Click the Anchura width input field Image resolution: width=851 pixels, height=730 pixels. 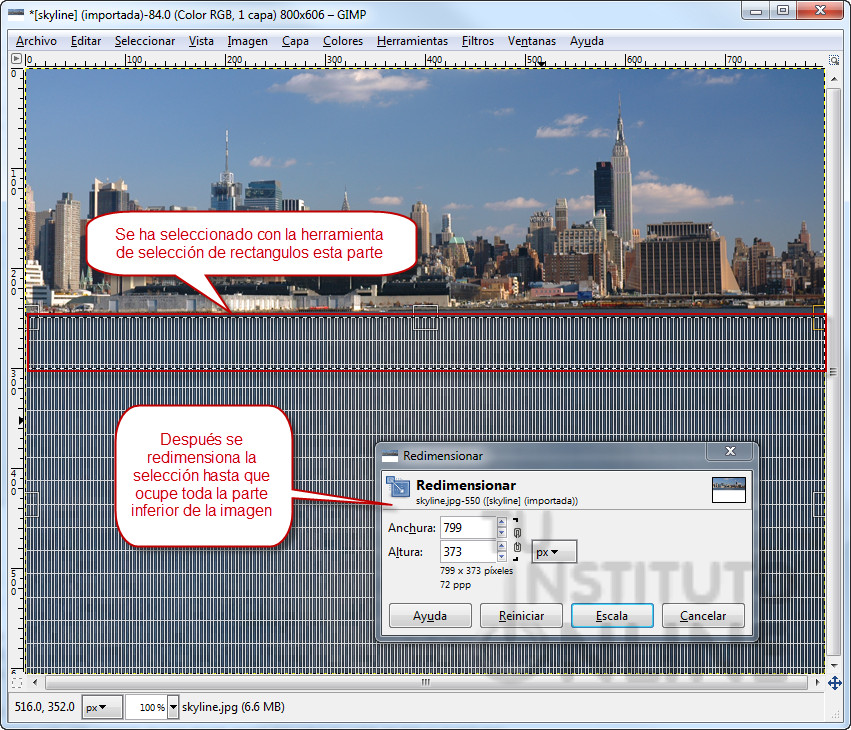(x=467, y=527)
